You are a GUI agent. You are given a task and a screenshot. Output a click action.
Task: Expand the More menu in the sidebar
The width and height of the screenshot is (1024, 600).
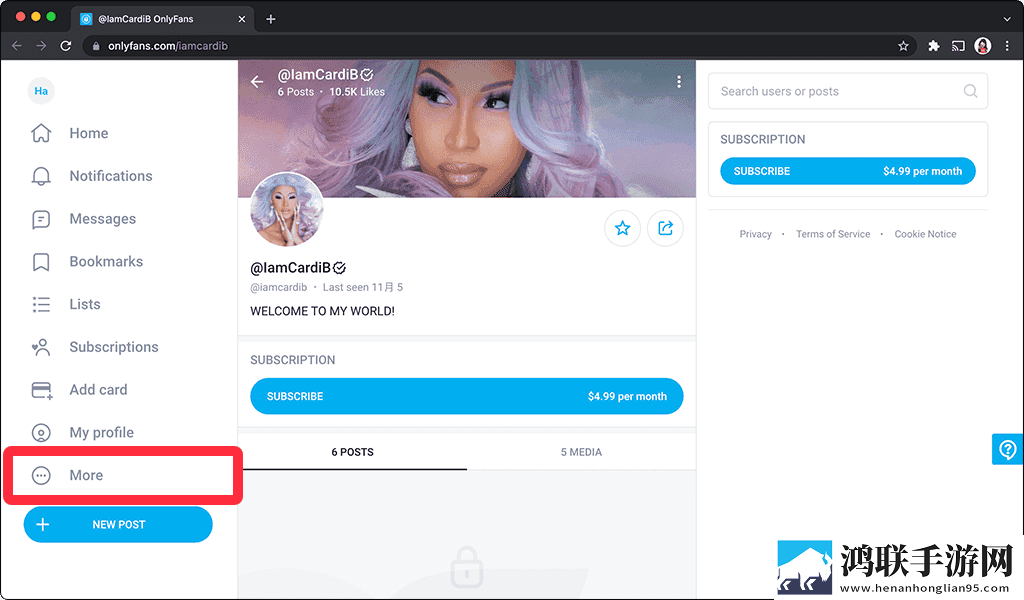point(67,475)
